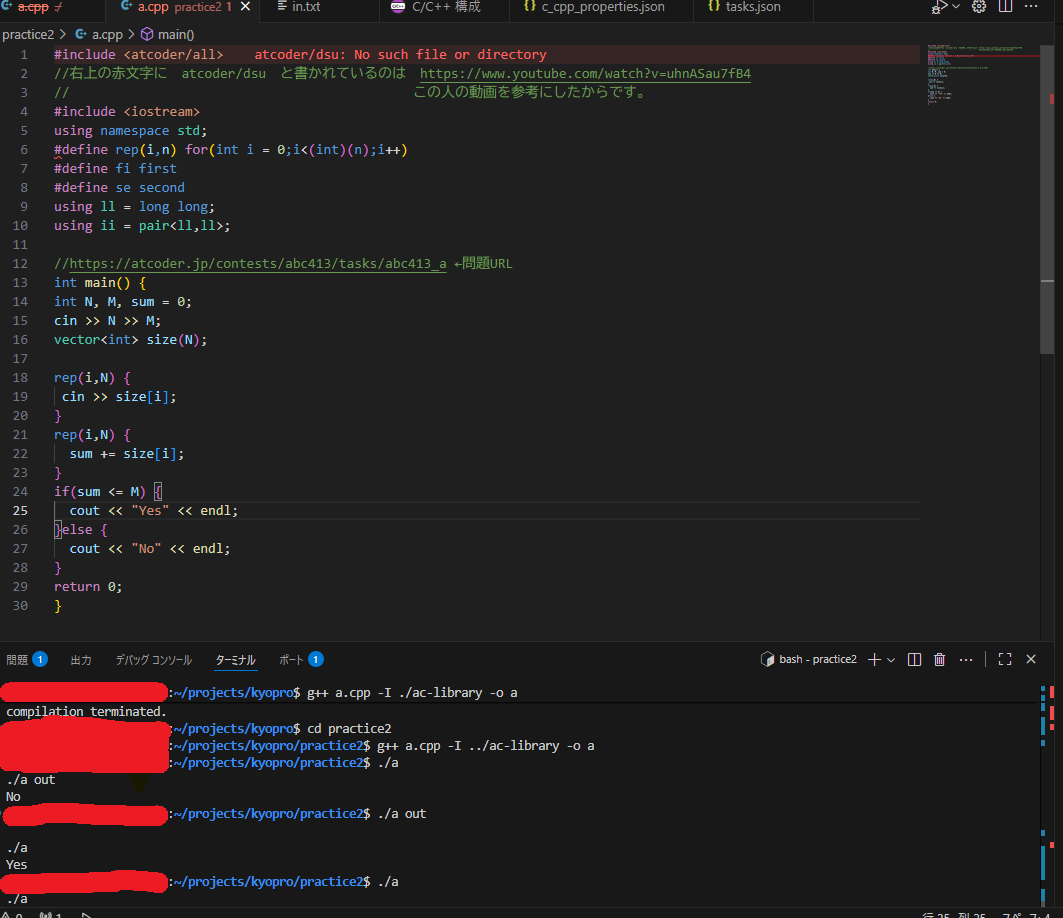
Task: Open the デバッグ コンソール panel tab
Action: tap(153, 660)
